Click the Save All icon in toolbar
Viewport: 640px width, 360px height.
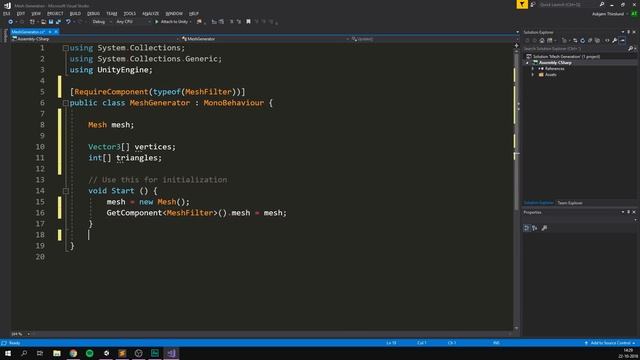click(58, 22)
